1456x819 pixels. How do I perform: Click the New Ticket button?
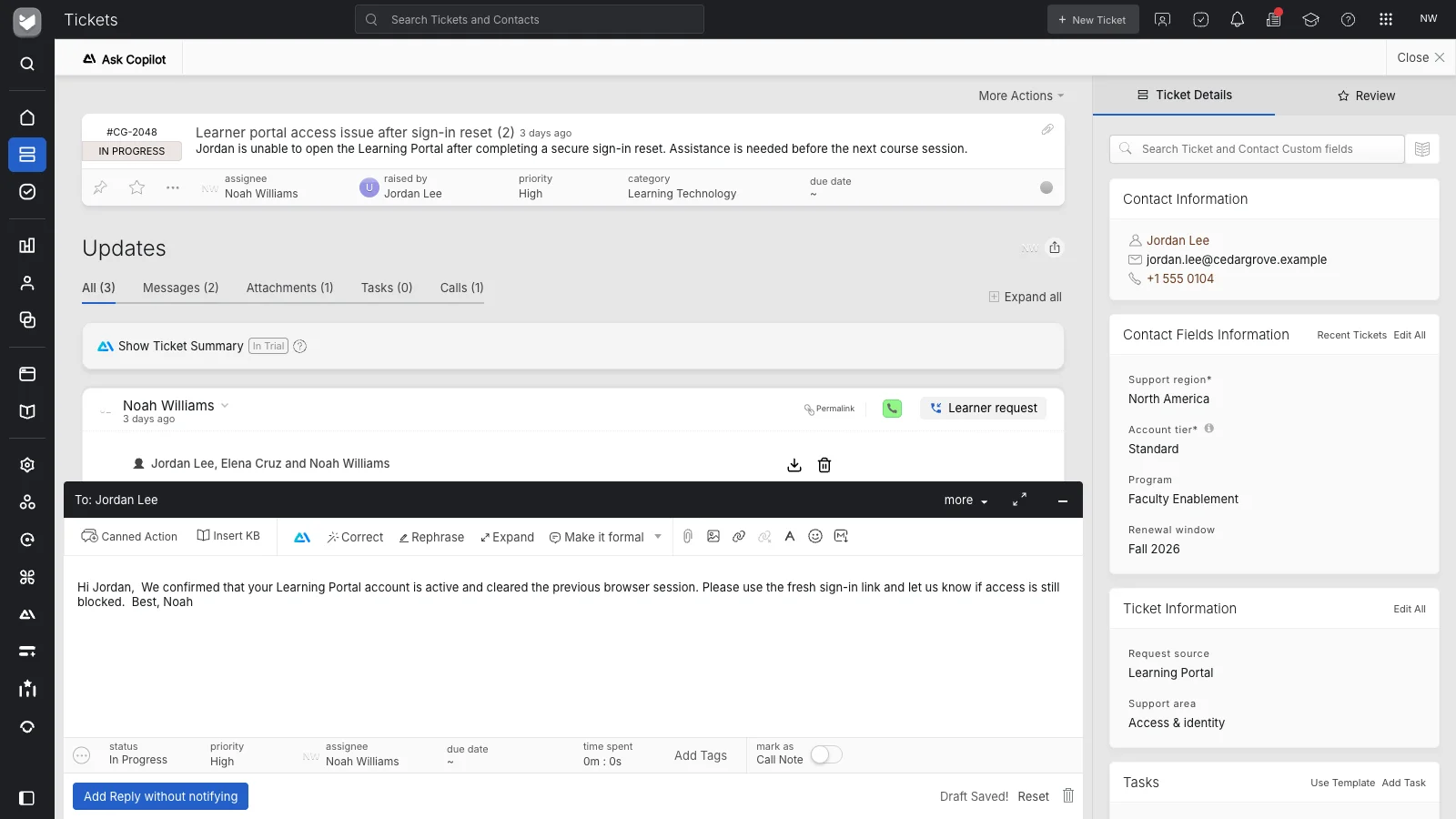pos(1093,19)
